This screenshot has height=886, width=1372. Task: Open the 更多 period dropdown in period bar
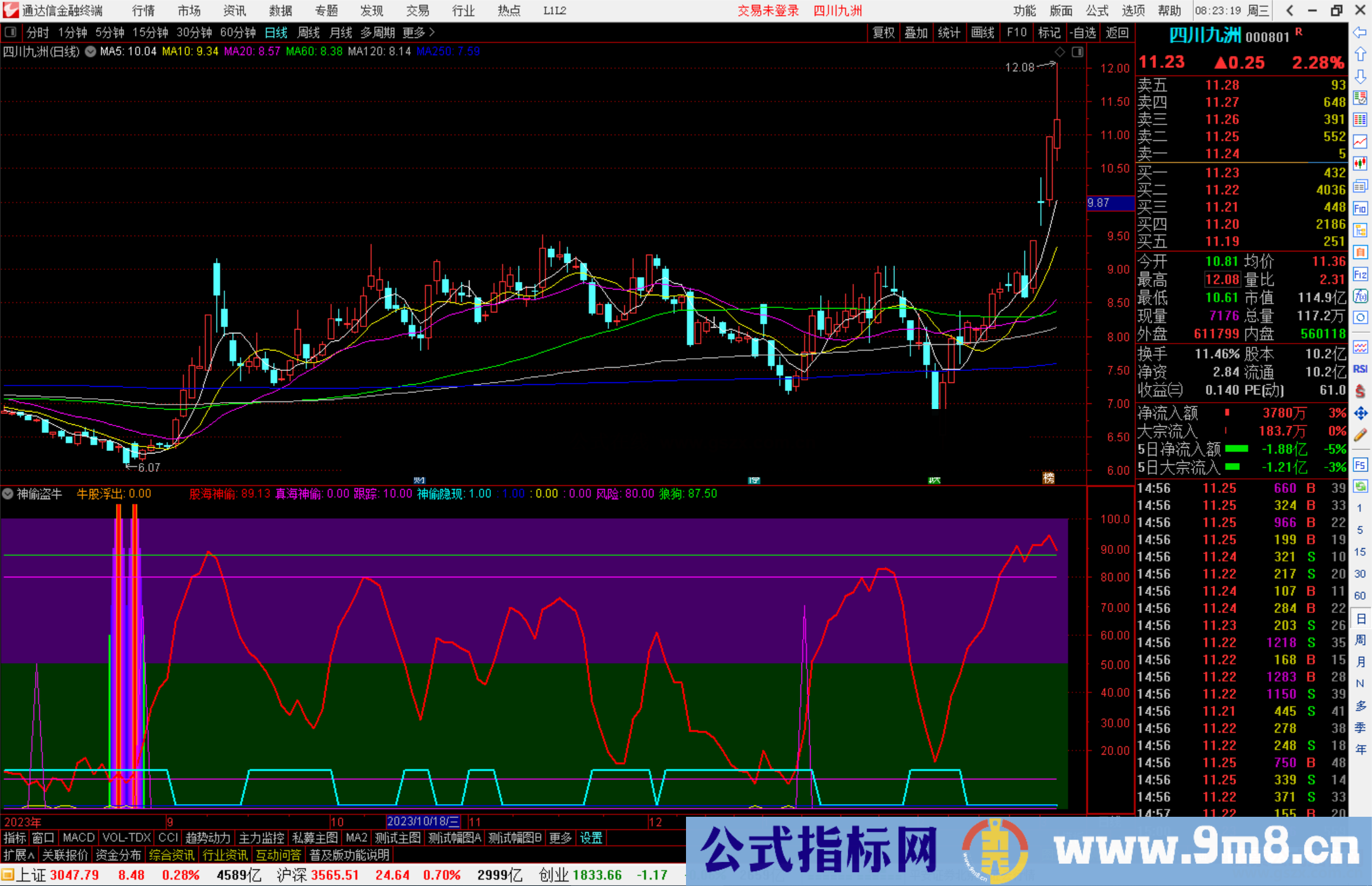point(414,32)
